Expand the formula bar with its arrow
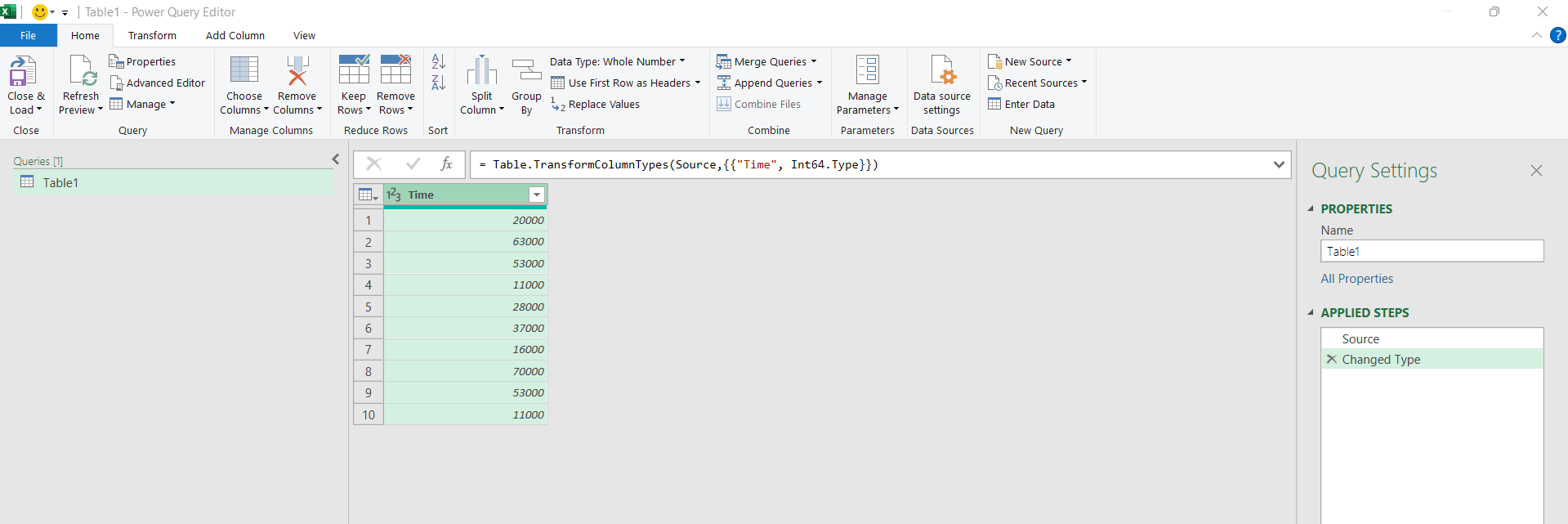Image resolution: width=1568 pixels, height=524 pixels. (1279, 164)
